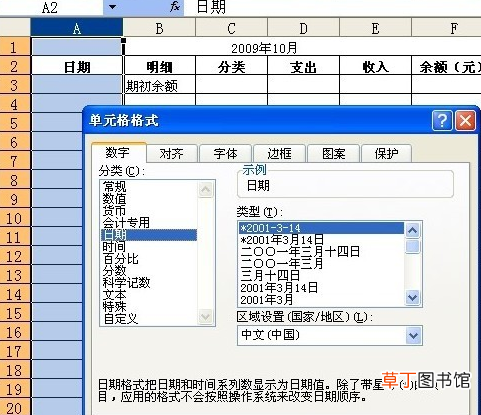
Task: Select column E header
Action: [375, 28]
